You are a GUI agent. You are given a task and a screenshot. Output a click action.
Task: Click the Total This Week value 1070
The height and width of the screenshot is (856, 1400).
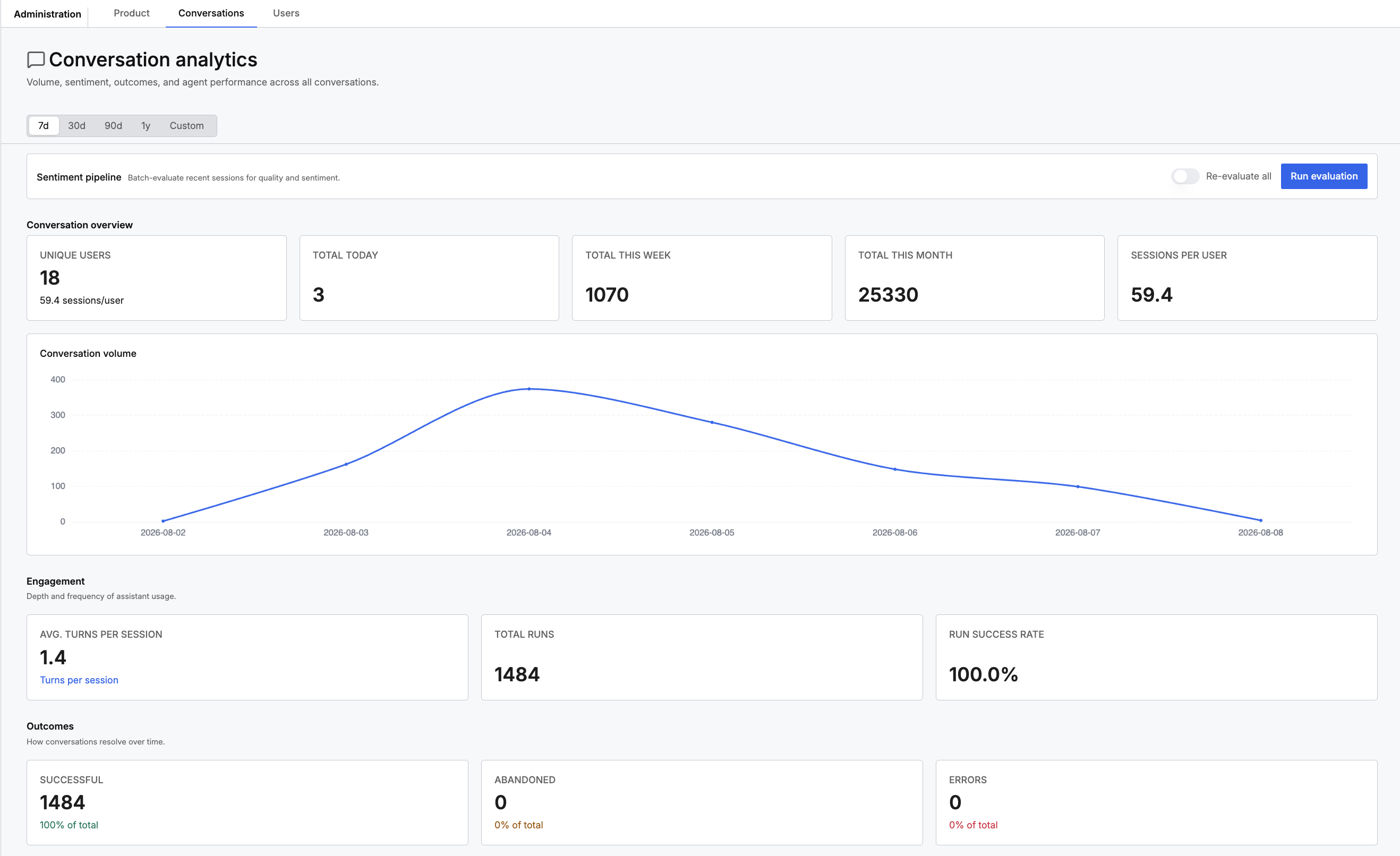point(607,294)
